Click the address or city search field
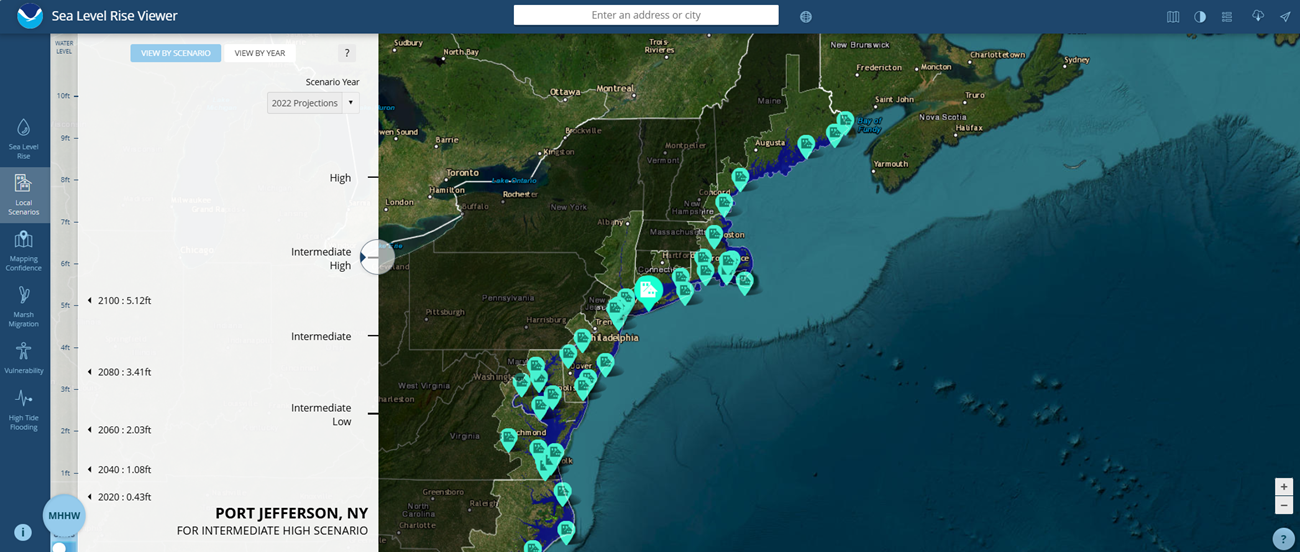Image resolution: width=1300 pixels, height=552 pixels. 646,15
